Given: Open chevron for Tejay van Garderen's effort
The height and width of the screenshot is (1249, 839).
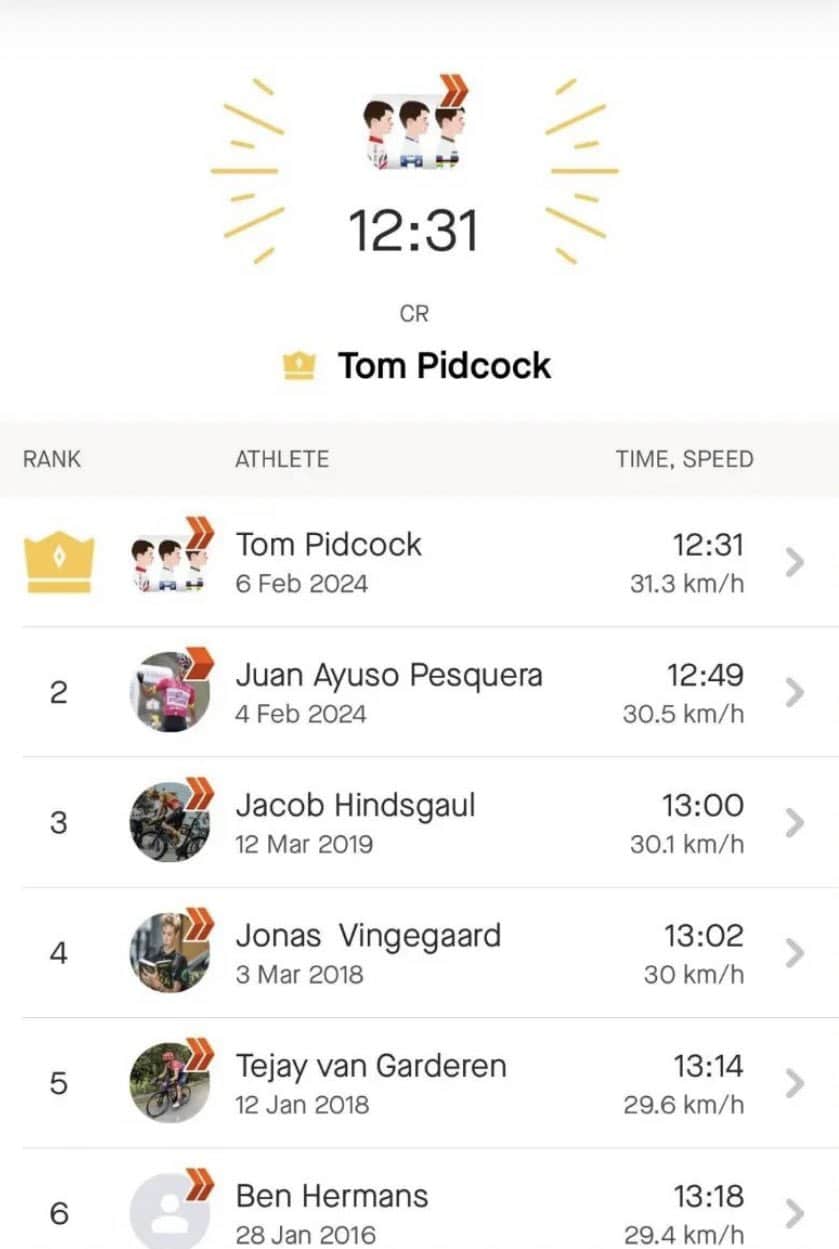Looking at the screenshot, I should click(795, 1083).
